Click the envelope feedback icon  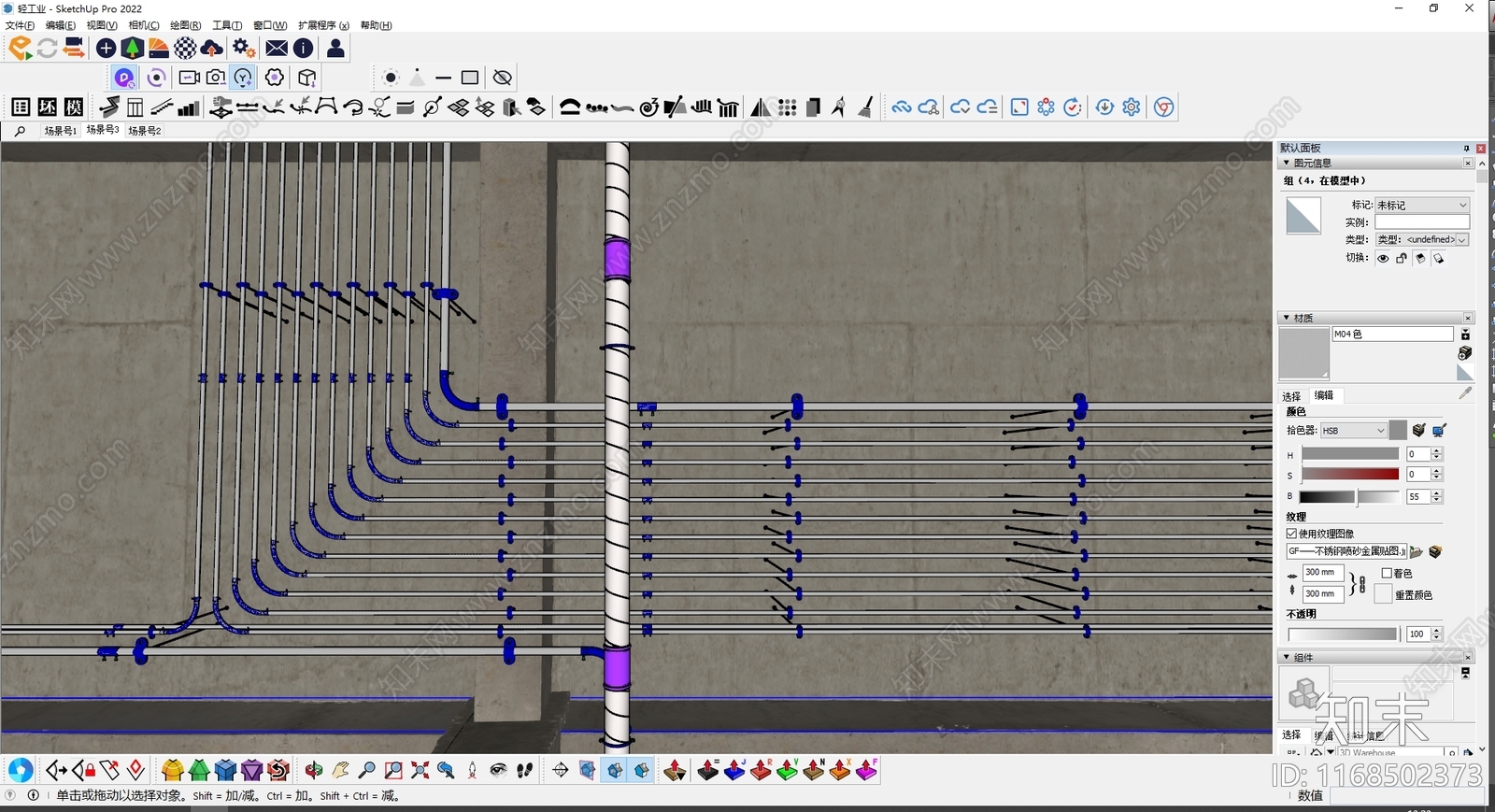coord(277,48)
